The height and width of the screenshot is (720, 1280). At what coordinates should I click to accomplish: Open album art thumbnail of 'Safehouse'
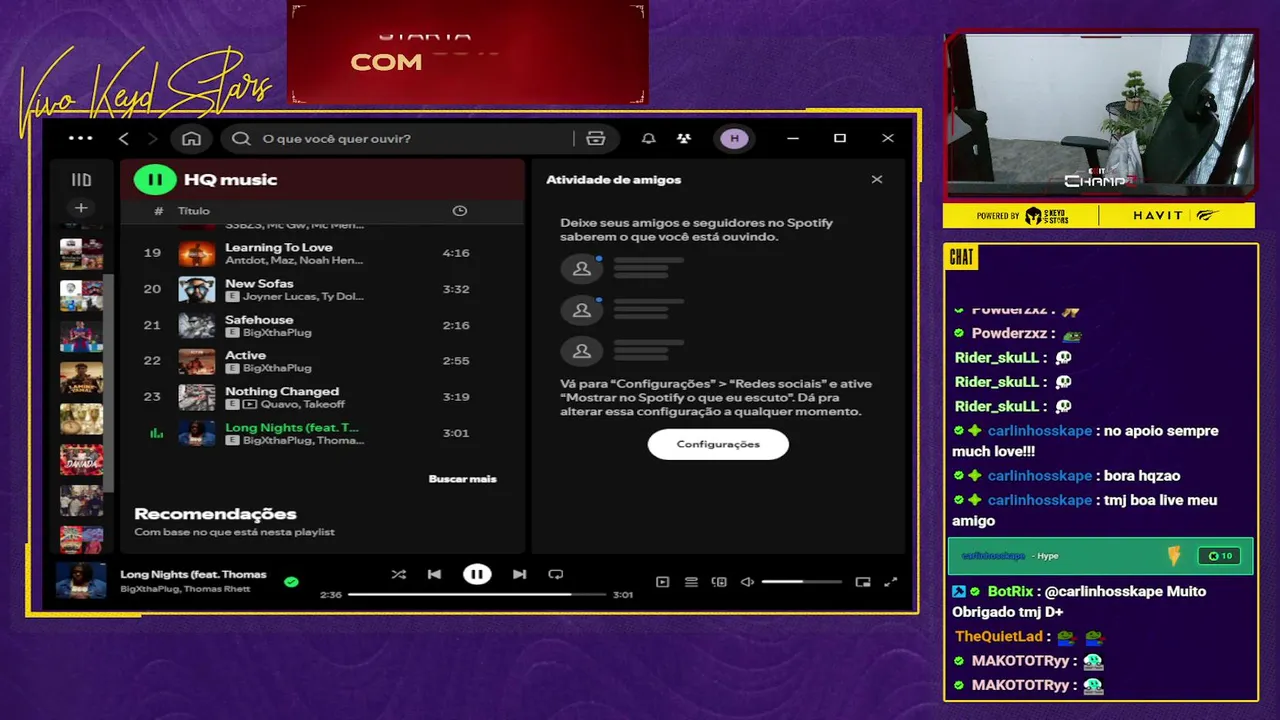[x=197, y=325]
